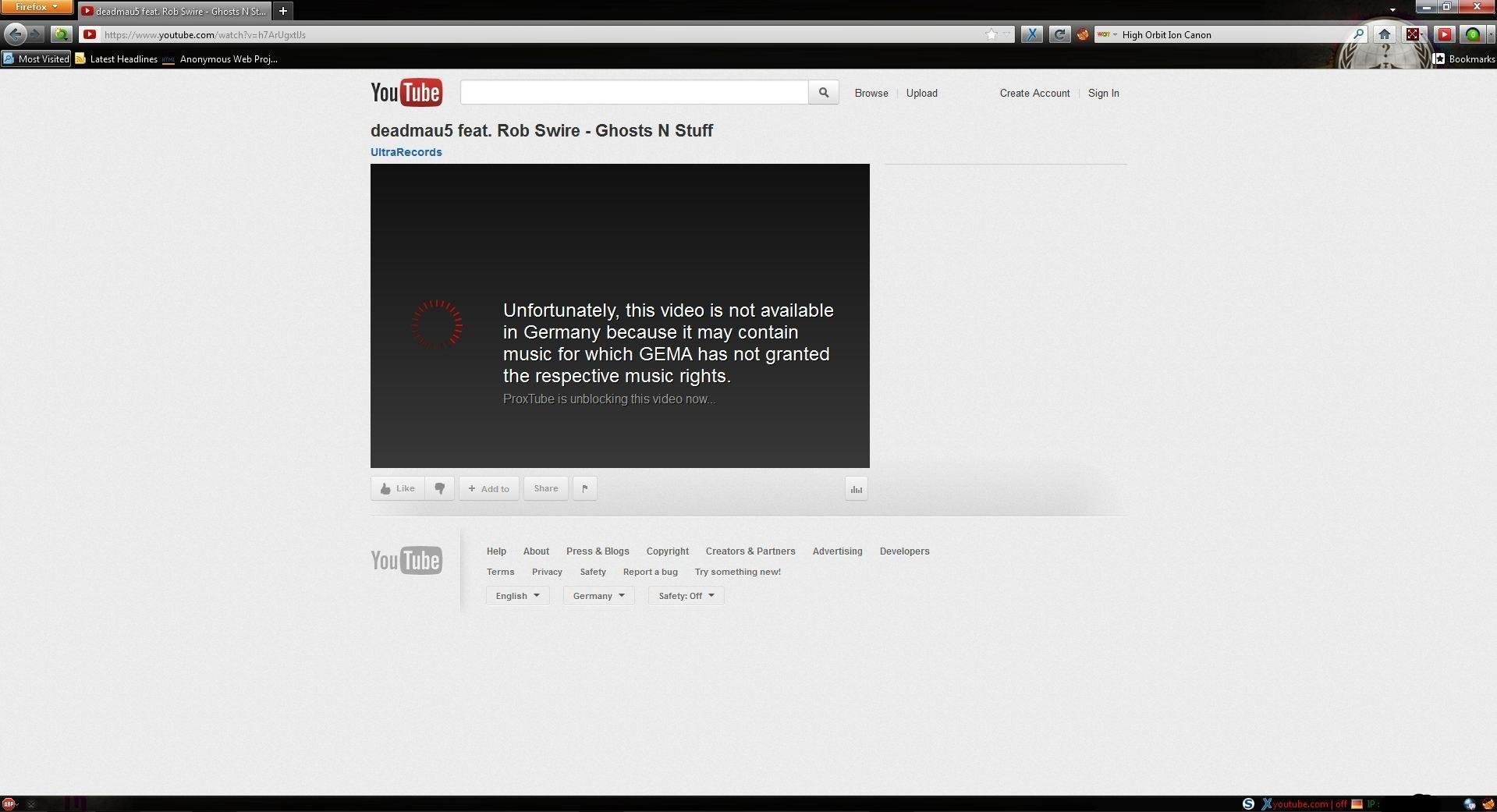Image resolution: width=1497 pixels, height=812 pixels.
Task: Open the Developers footer link
Action: (905, 551)
